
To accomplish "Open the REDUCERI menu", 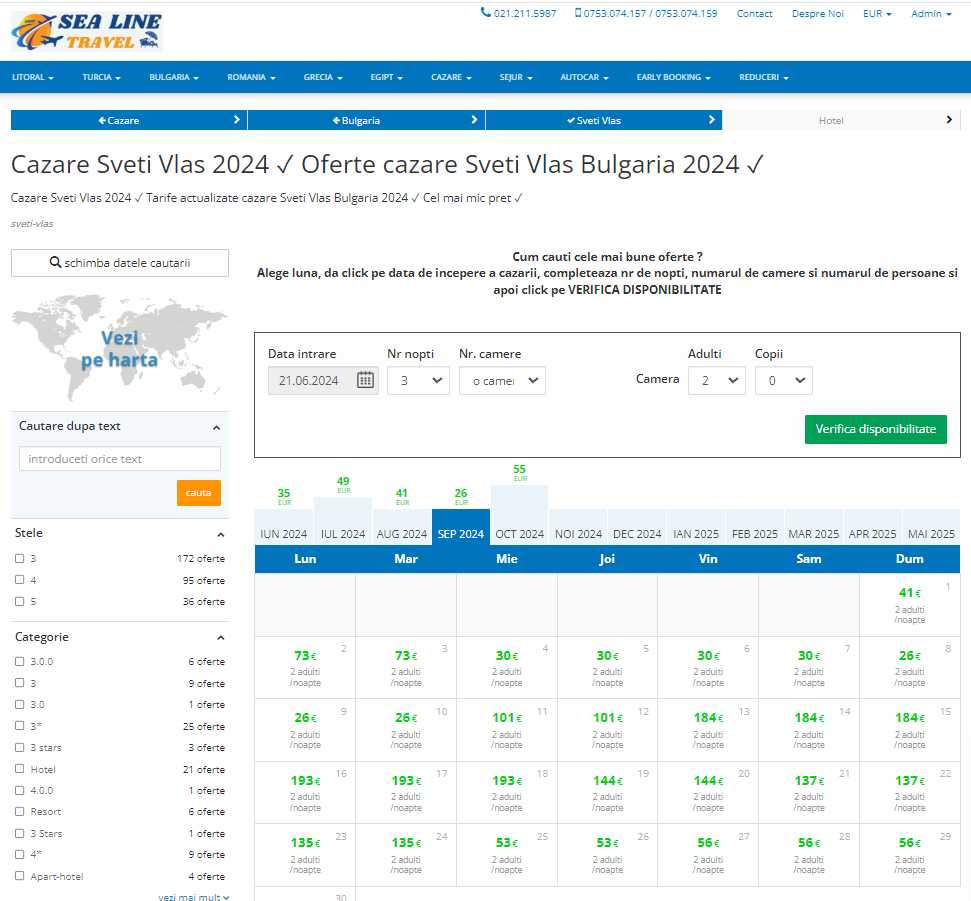I will pyautogui.click(x=764, y=77).
